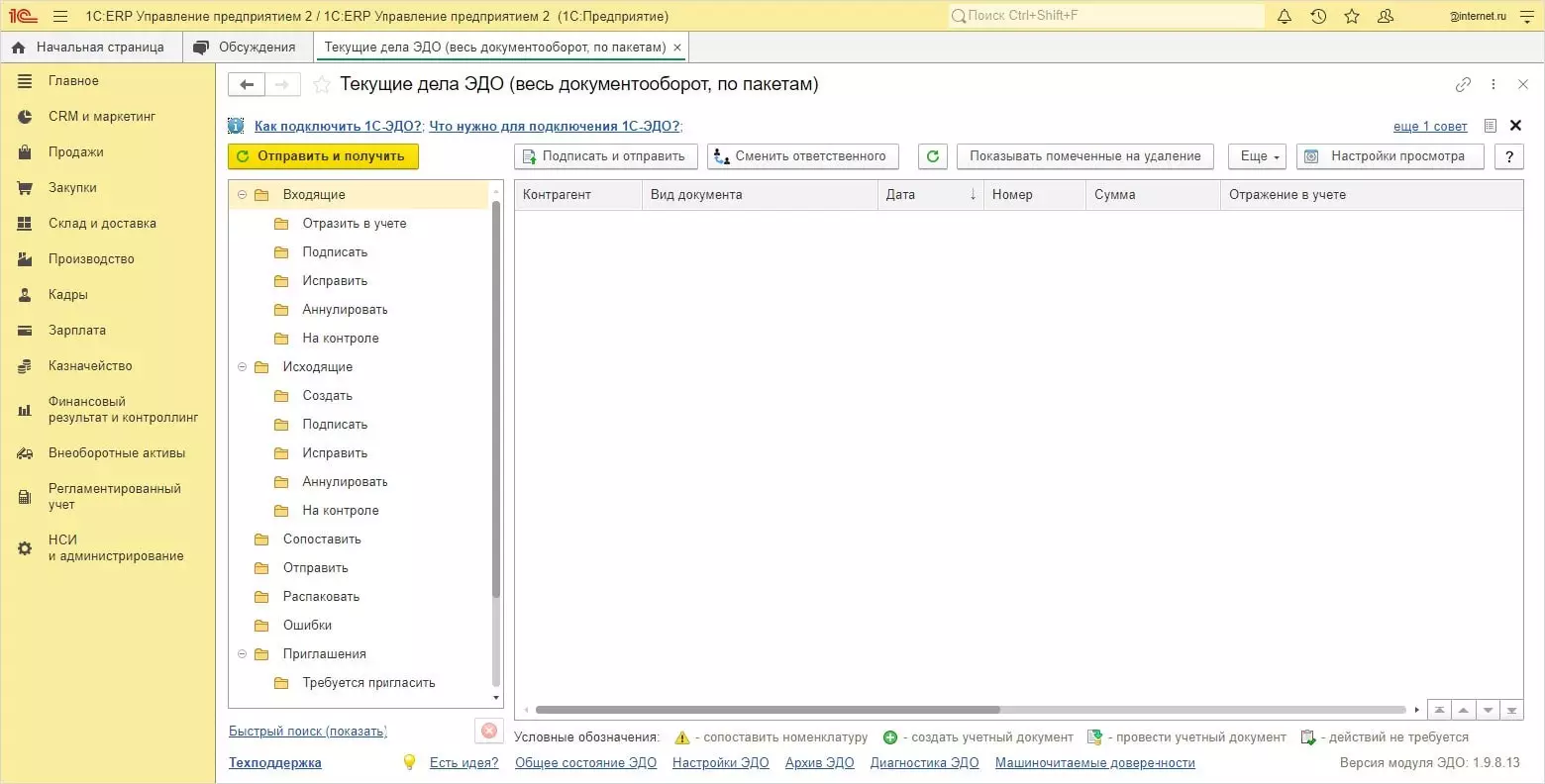The image size is (1545, 784).
Task: Click Подписать и отправить button
Action: point(606,156)
